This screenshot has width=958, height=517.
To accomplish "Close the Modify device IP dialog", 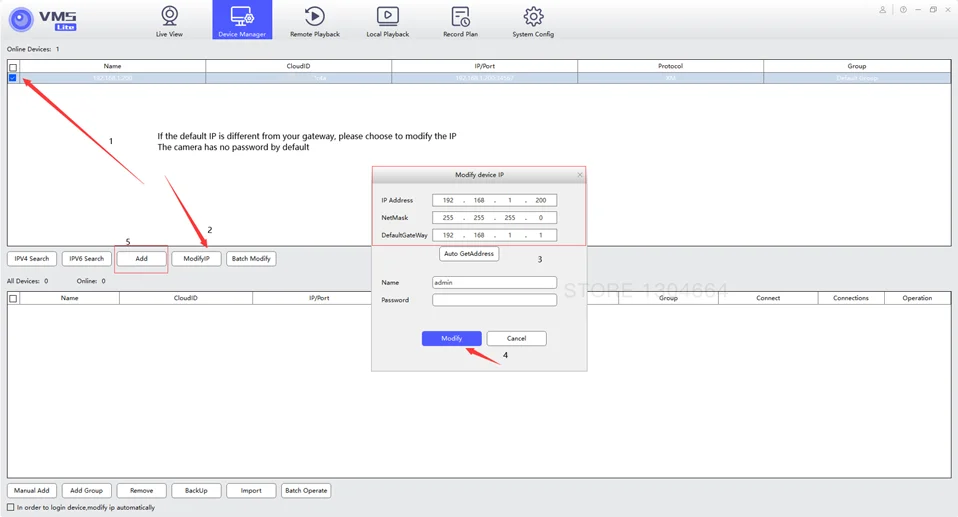I will [580, 175].
